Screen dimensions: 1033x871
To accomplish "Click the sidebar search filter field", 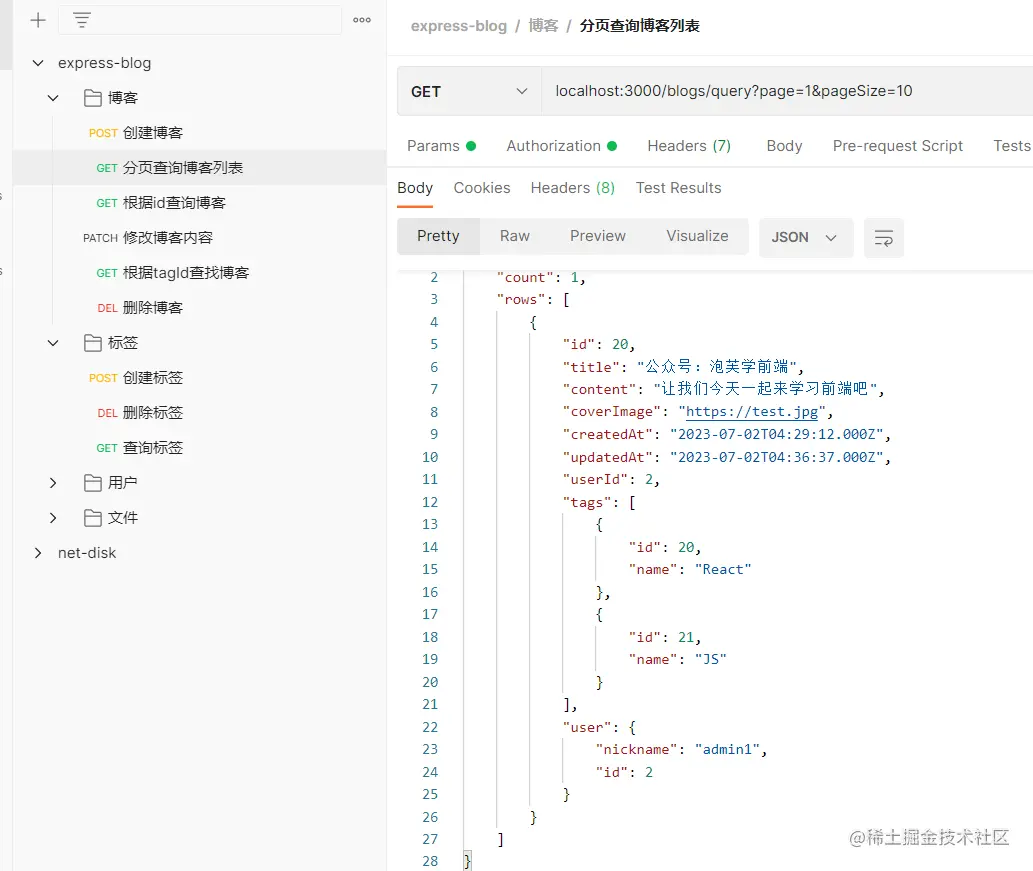I will (x=200, y=20).
